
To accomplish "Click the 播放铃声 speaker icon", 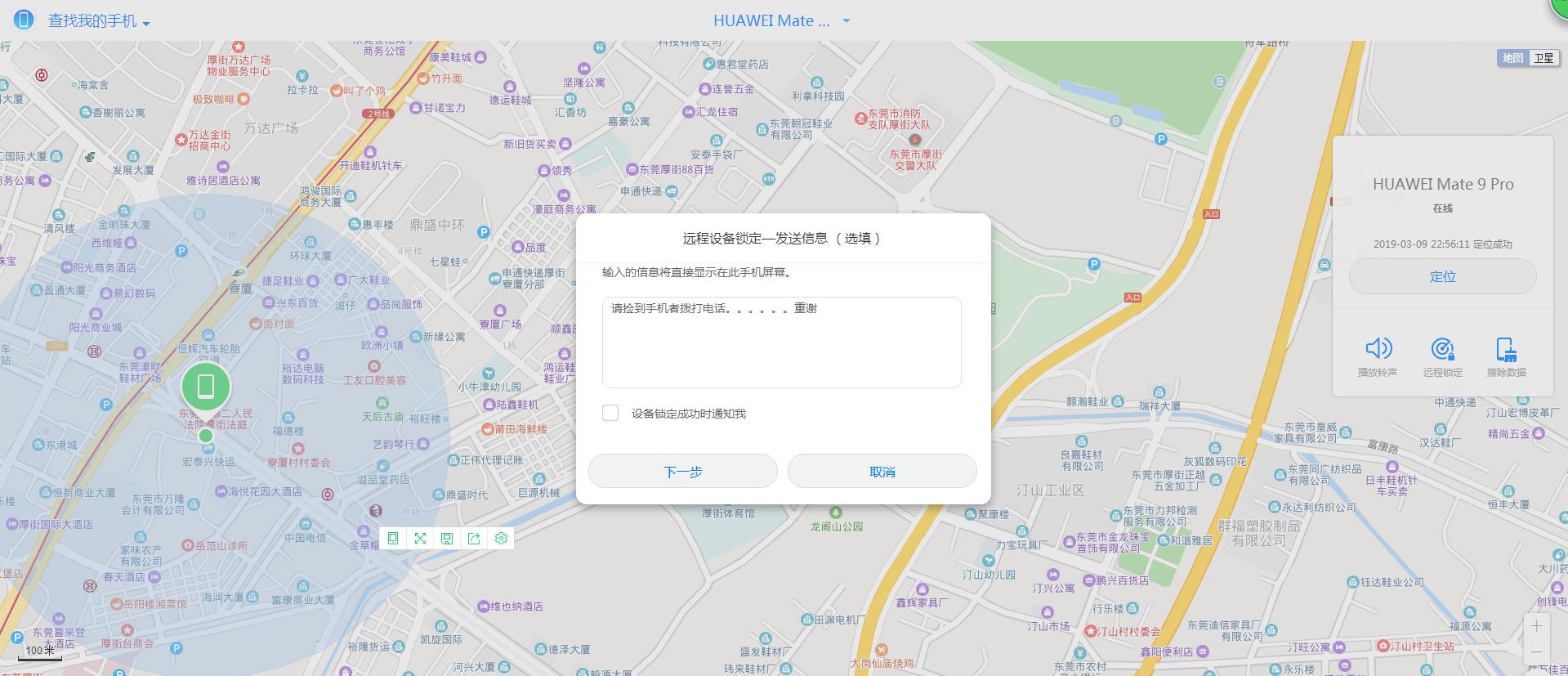I will pos(1378,349).
